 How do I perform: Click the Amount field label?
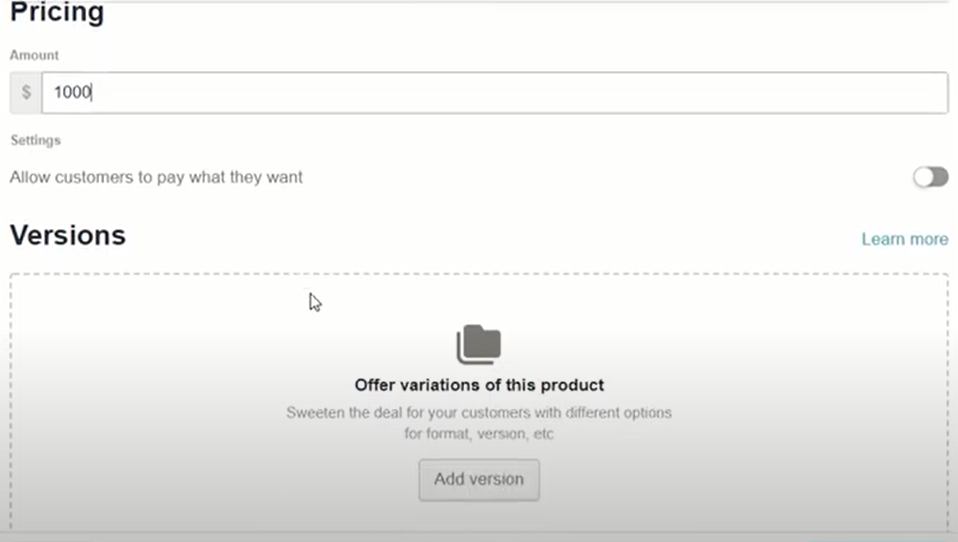pos(34,55)
